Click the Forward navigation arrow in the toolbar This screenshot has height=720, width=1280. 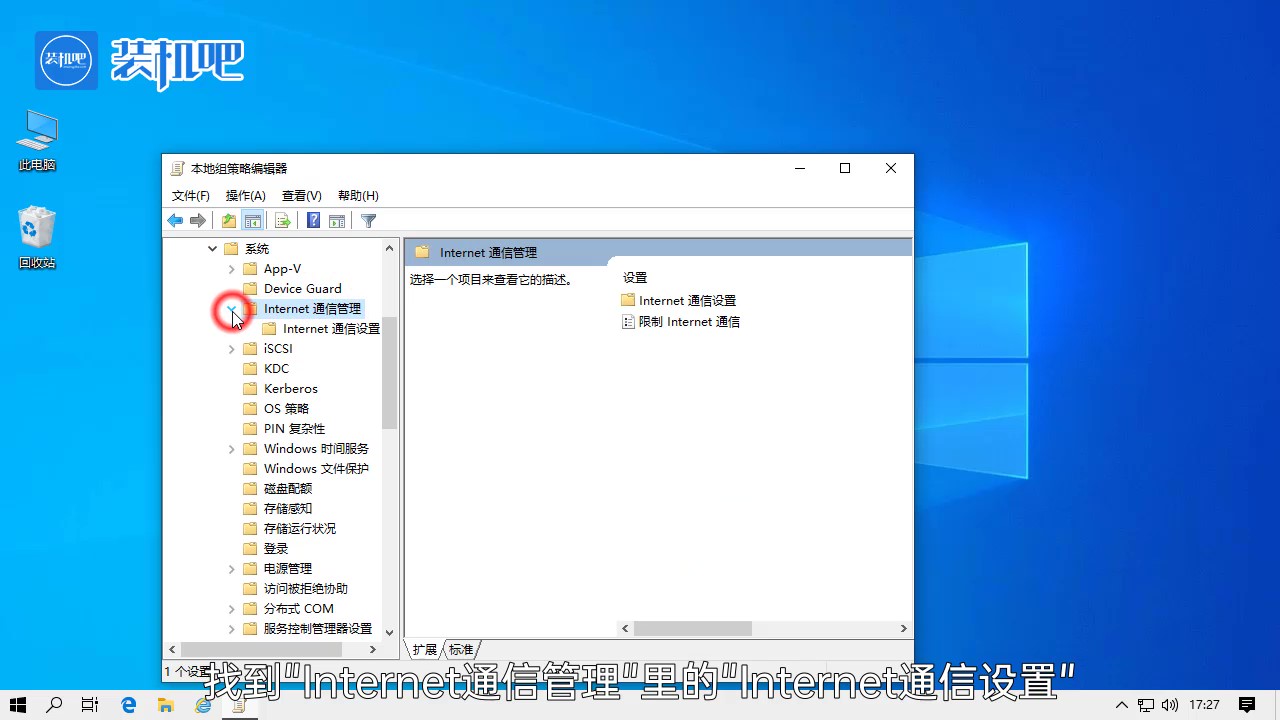[x=198, y=220]
